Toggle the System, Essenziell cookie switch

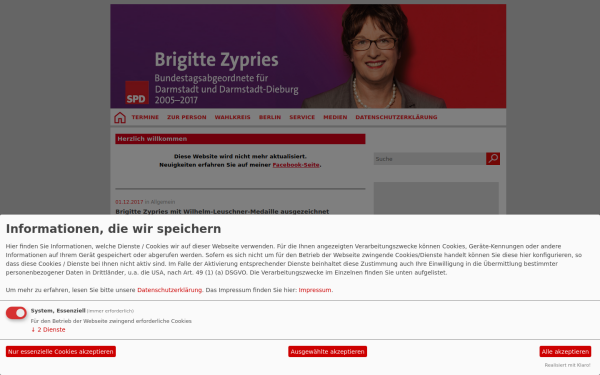(16, 313)
